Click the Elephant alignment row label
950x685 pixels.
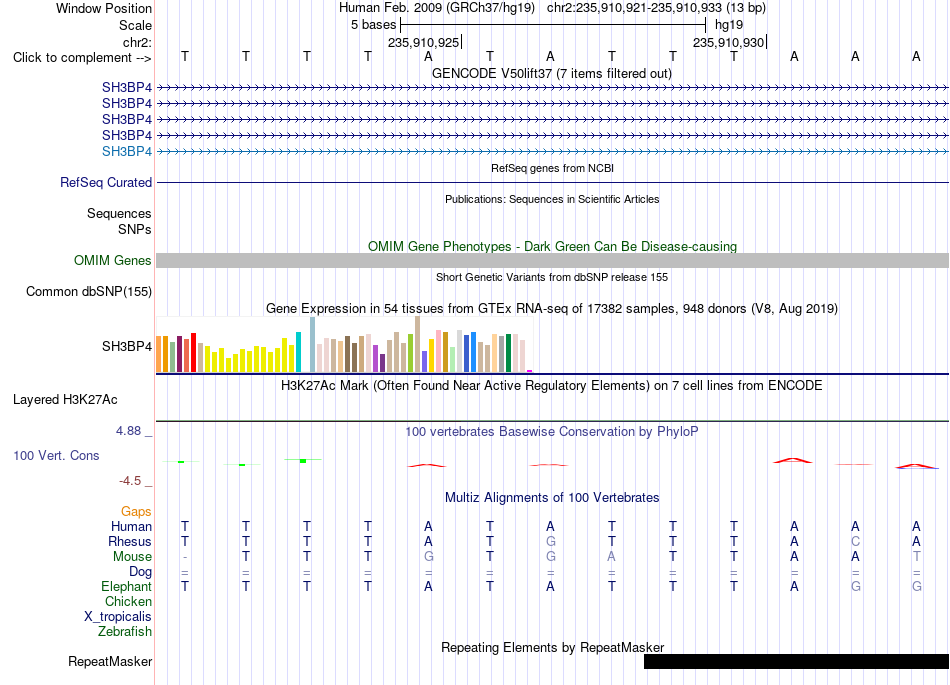(x=127, y=587)
